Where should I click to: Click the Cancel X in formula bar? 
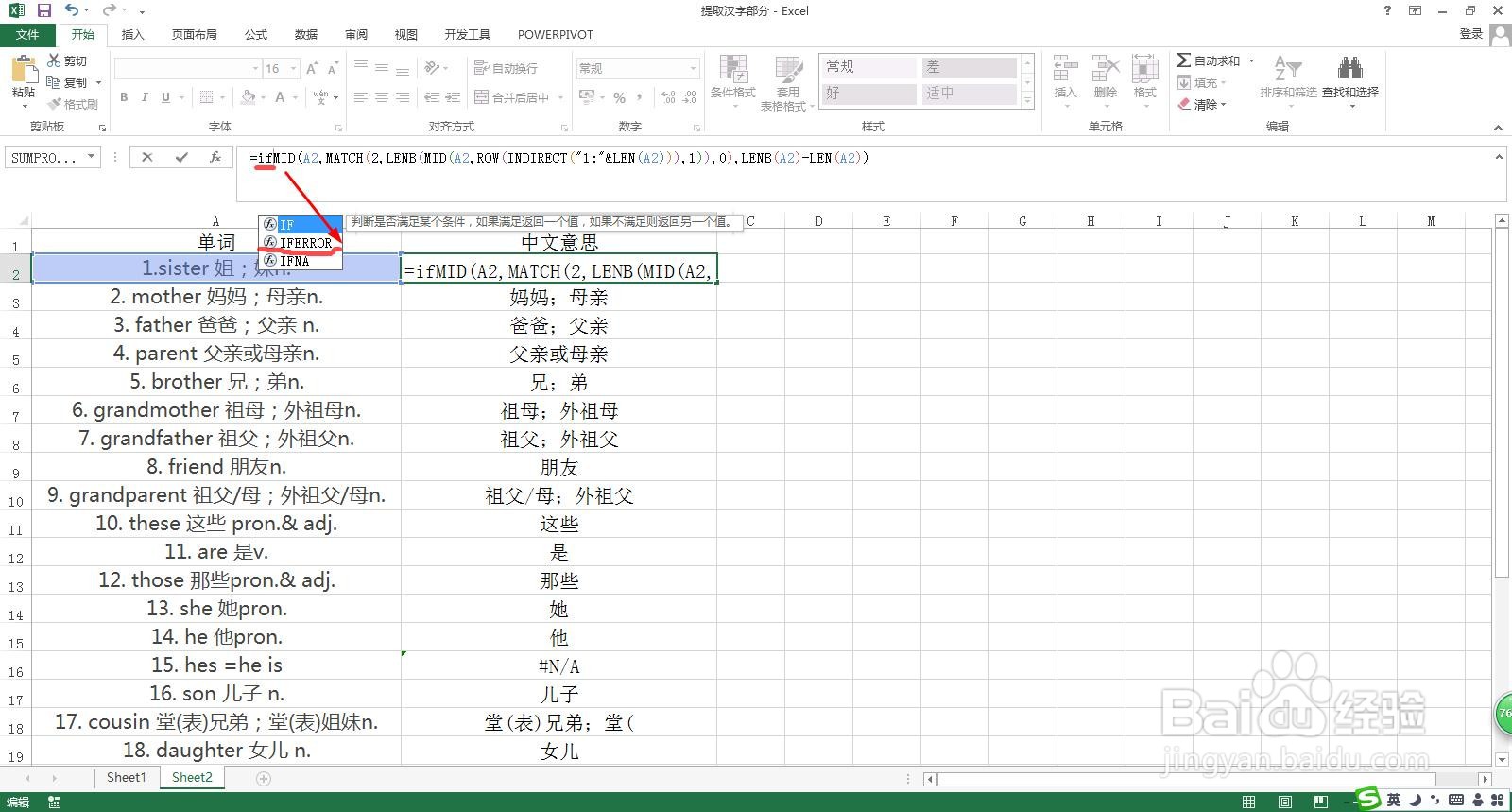click(x=147, y=158)
